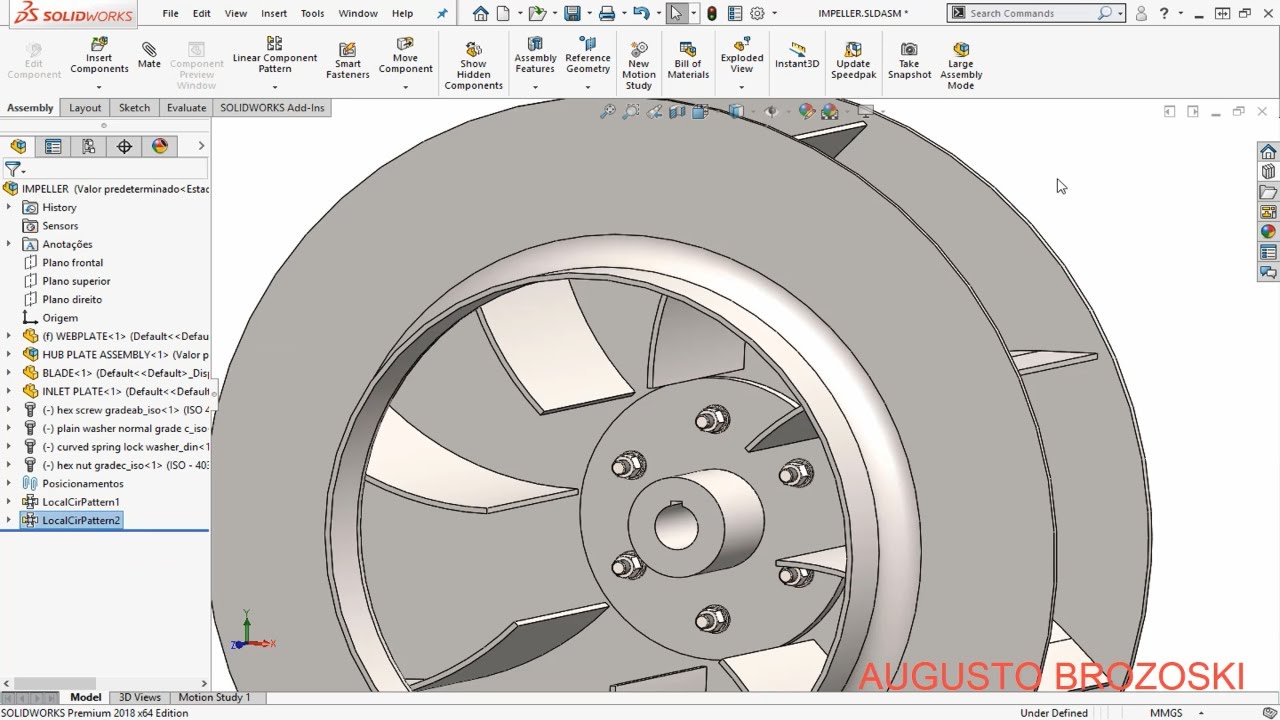Expand the History folder
Viewport: 1280px width, 720px height.
point(8,207)
